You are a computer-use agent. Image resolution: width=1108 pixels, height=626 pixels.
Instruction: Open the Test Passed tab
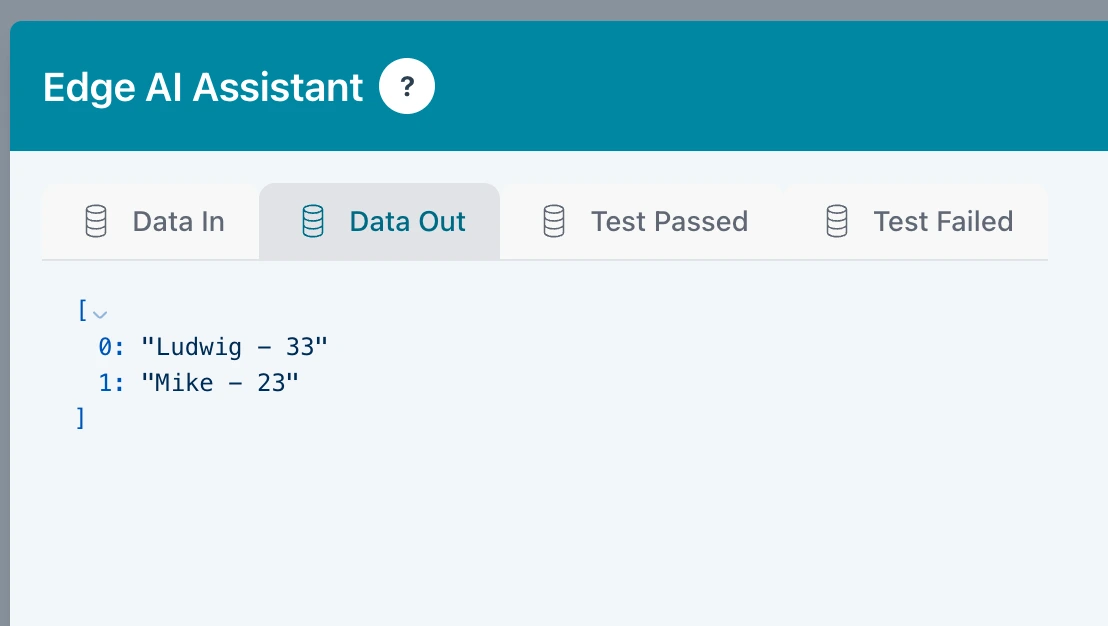669,221
